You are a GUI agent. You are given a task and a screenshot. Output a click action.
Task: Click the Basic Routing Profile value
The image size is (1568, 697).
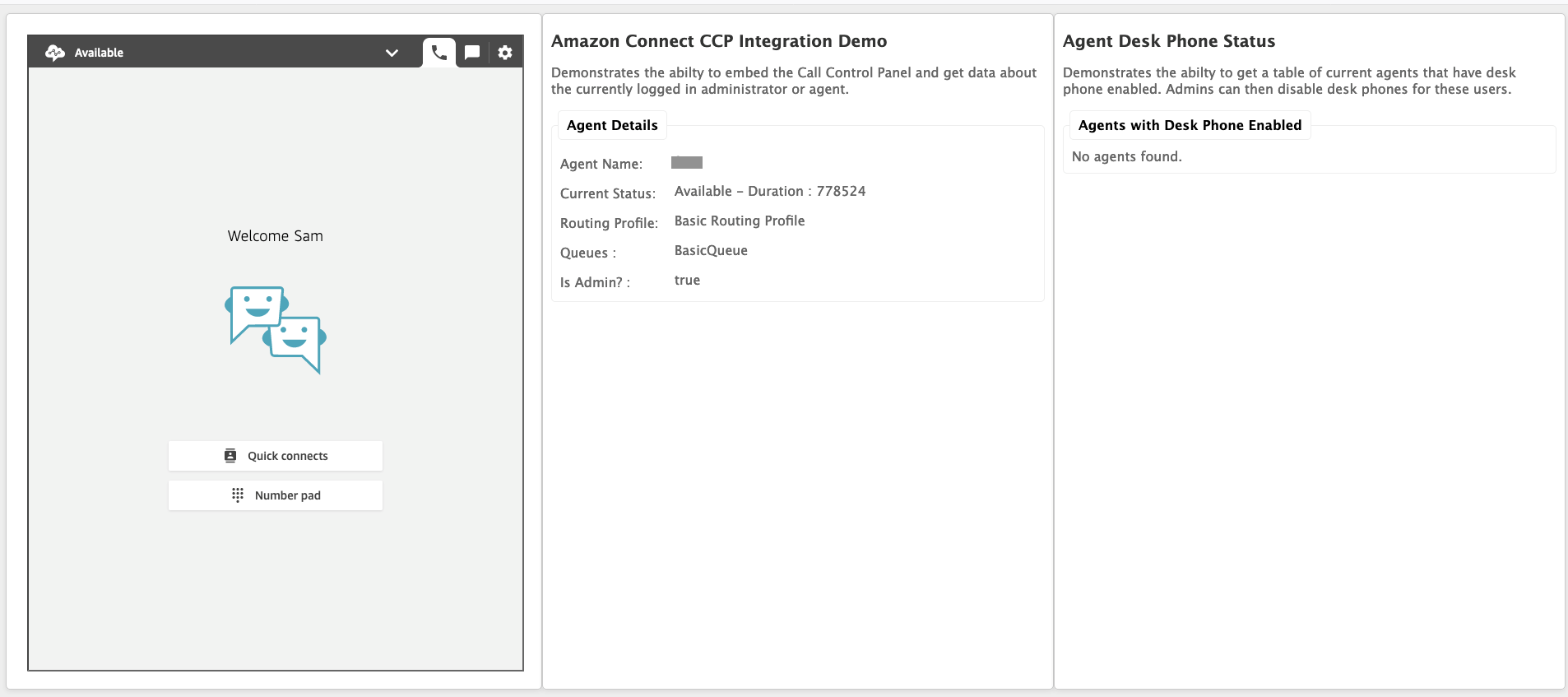click(740, 221)
